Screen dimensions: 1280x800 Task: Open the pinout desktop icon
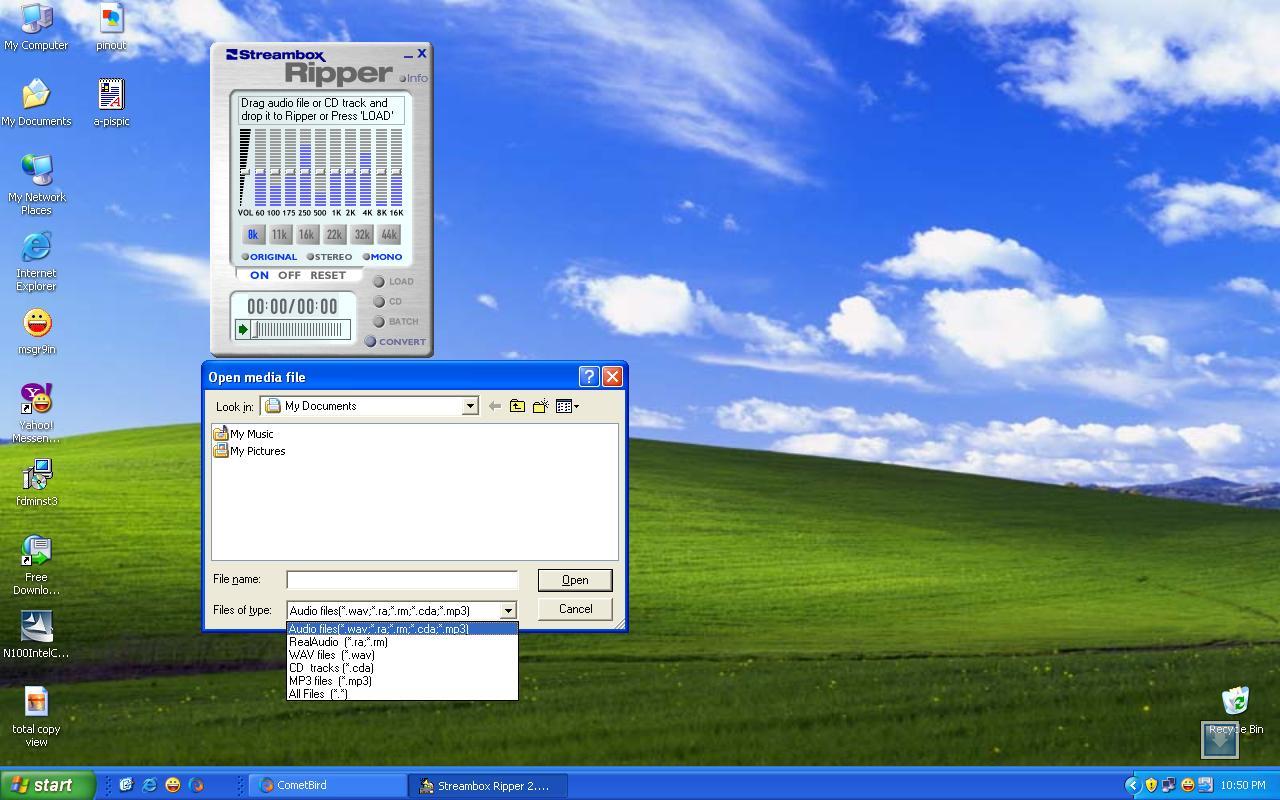111,27
